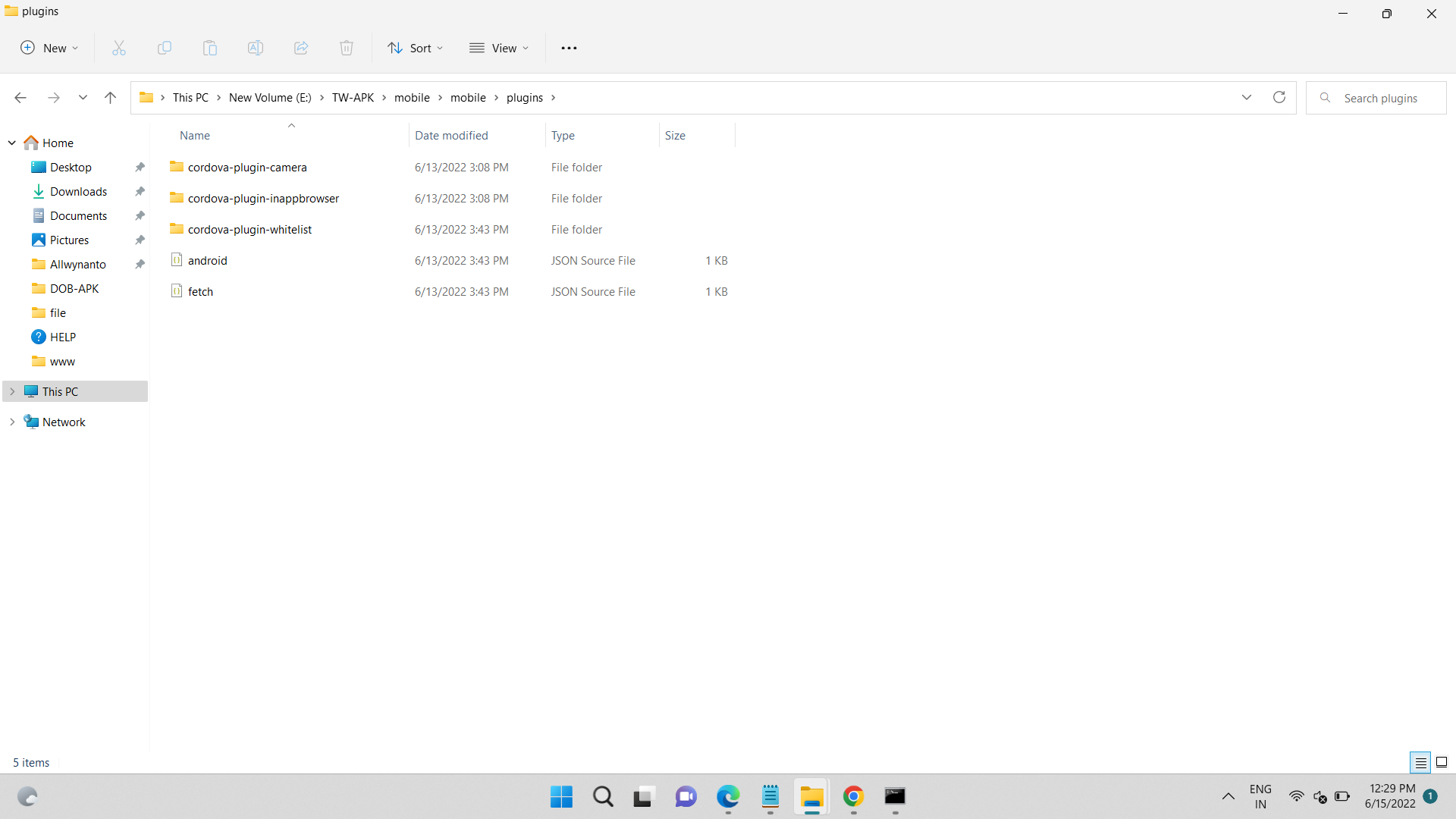
Task: Click the Copy icon in toolbar
Action: point(164,48)
